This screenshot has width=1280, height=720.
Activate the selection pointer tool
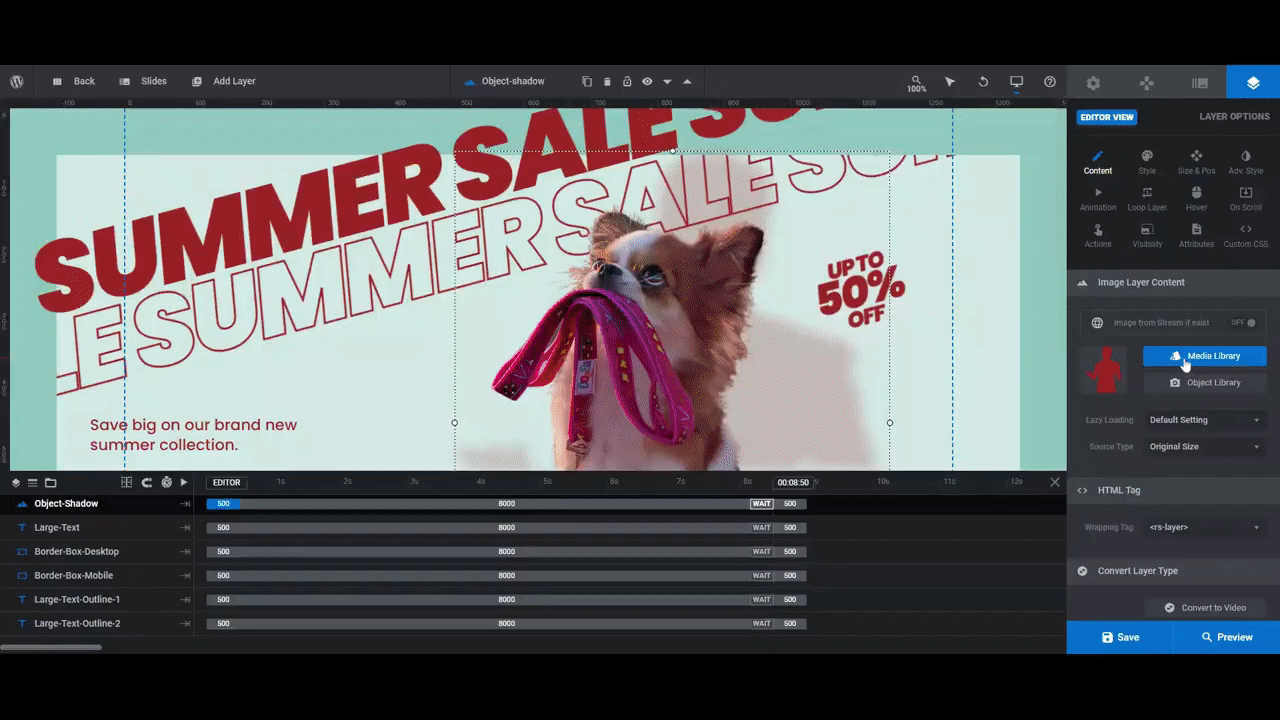(x=950, y=81)
